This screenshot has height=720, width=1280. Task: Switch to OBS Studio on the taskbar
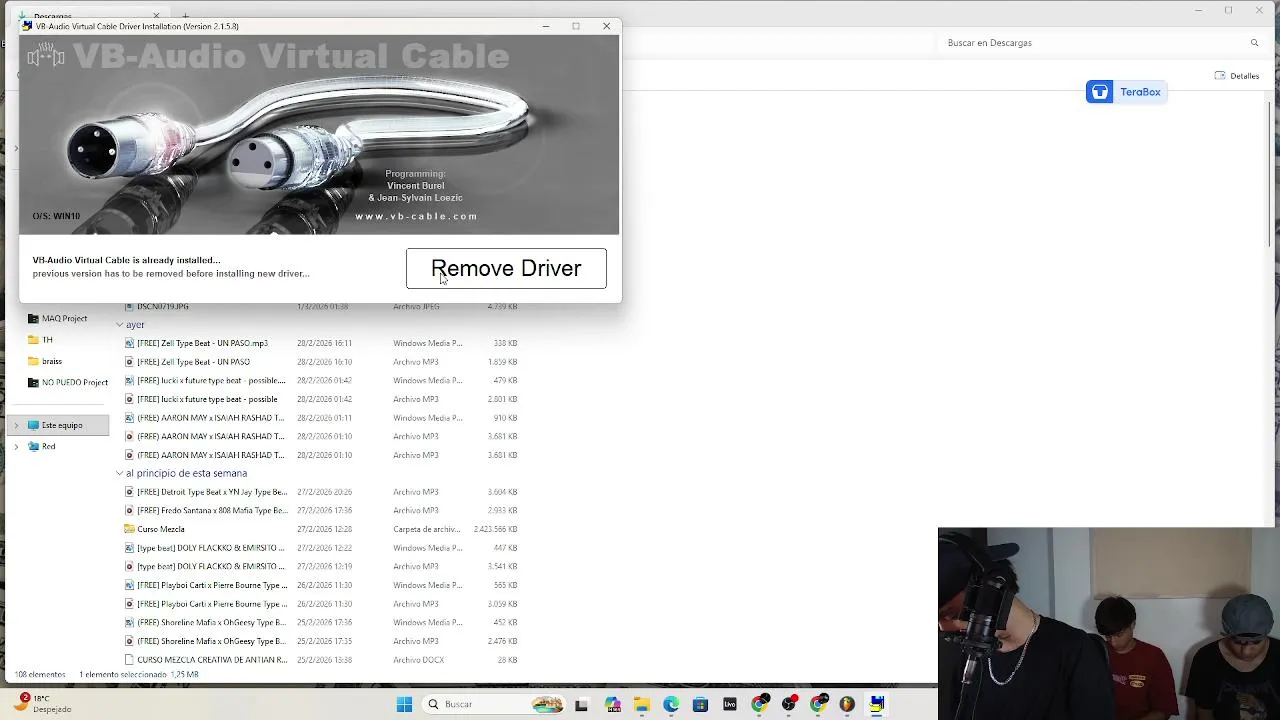(x=789, y=704)
